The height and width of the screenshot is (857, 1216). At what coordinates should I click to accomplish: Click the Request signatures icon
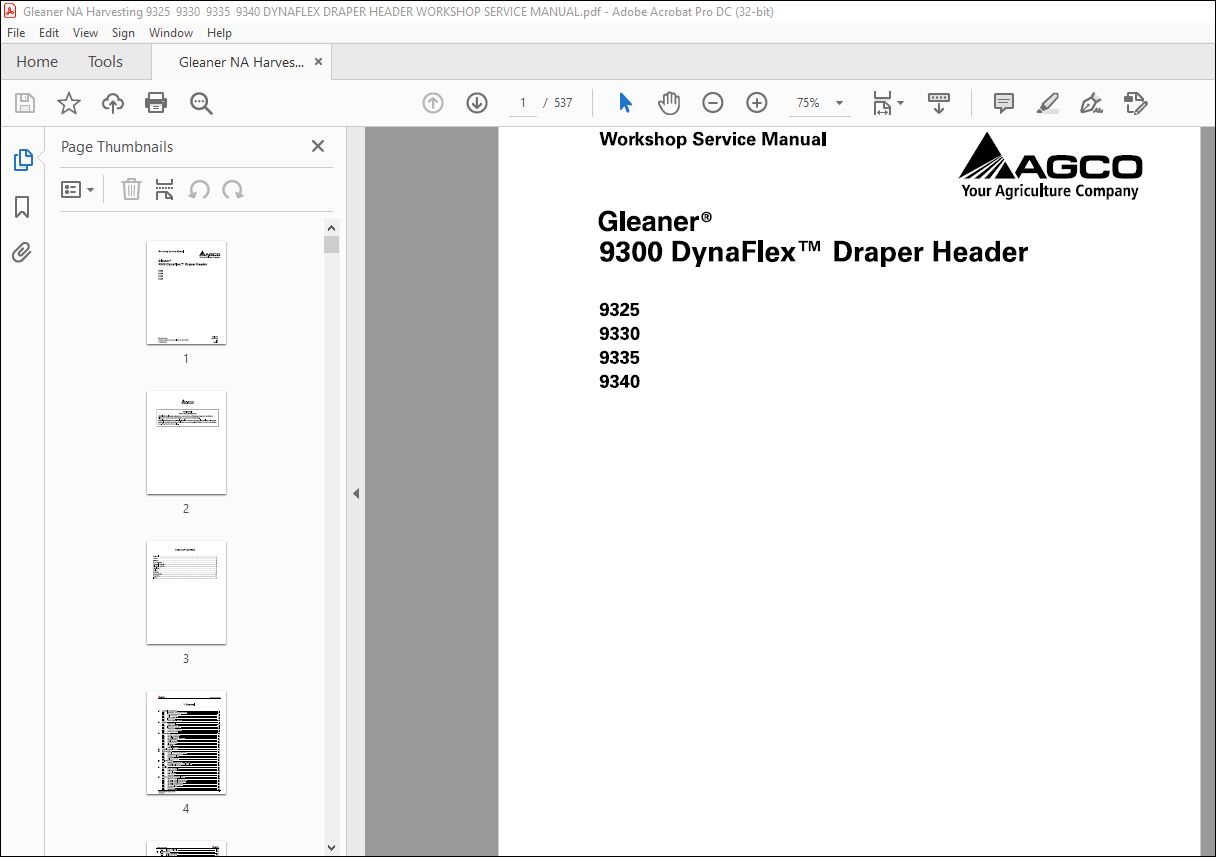[x=1135, y=103]
